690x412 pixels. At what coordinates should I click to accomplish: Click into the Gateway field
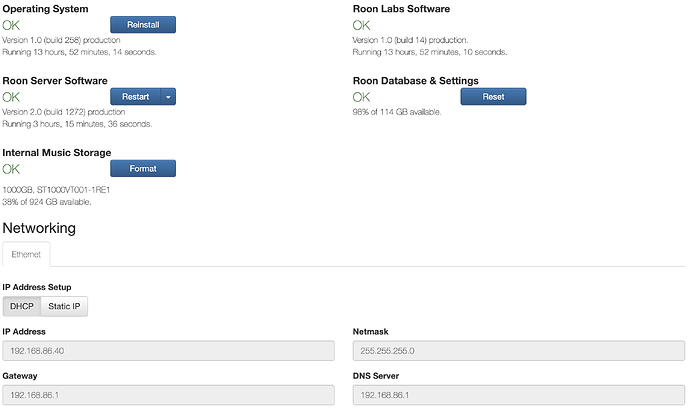(x=168, y=396)
